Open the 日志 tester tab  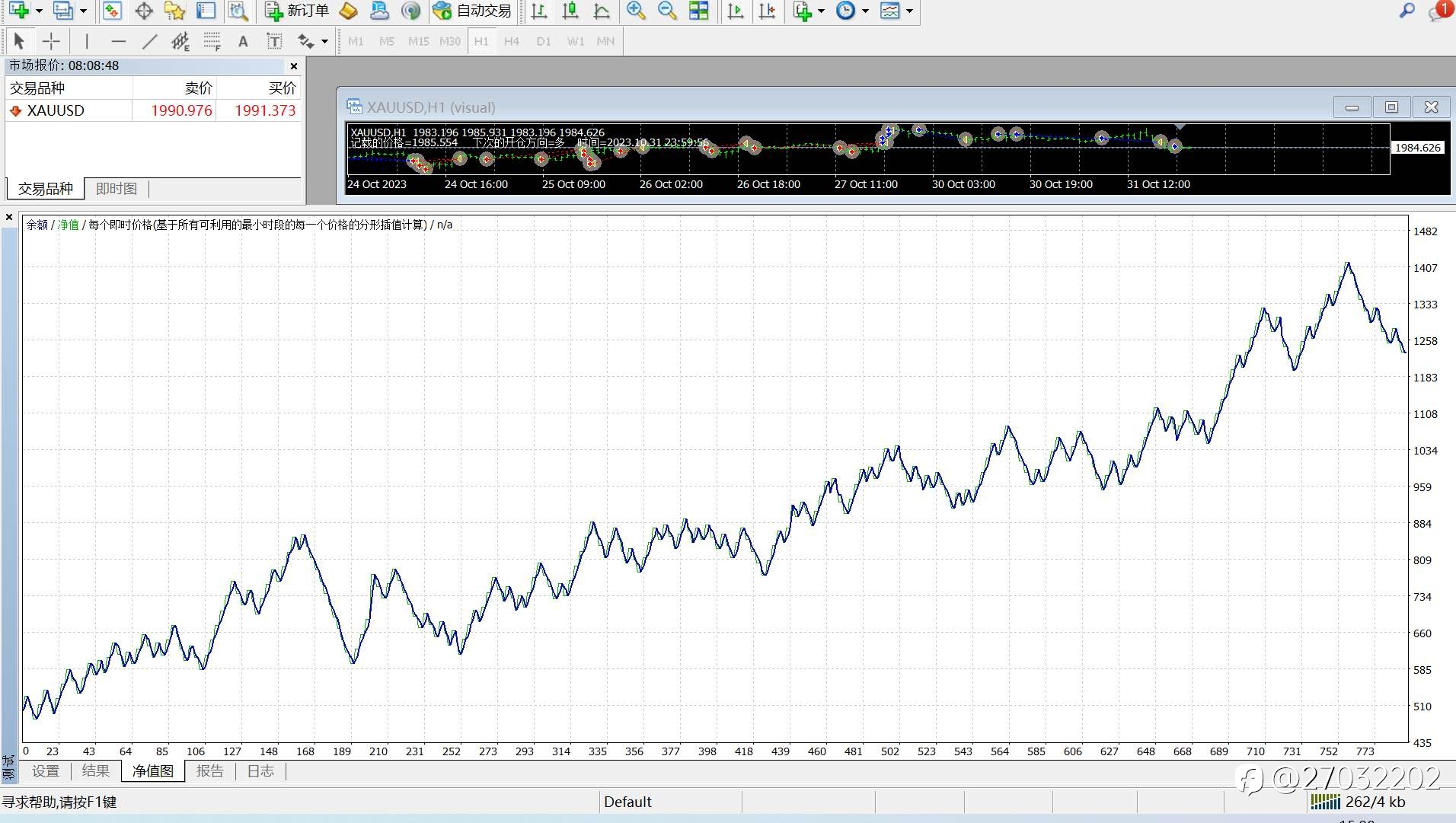click(x=260, y=771)
